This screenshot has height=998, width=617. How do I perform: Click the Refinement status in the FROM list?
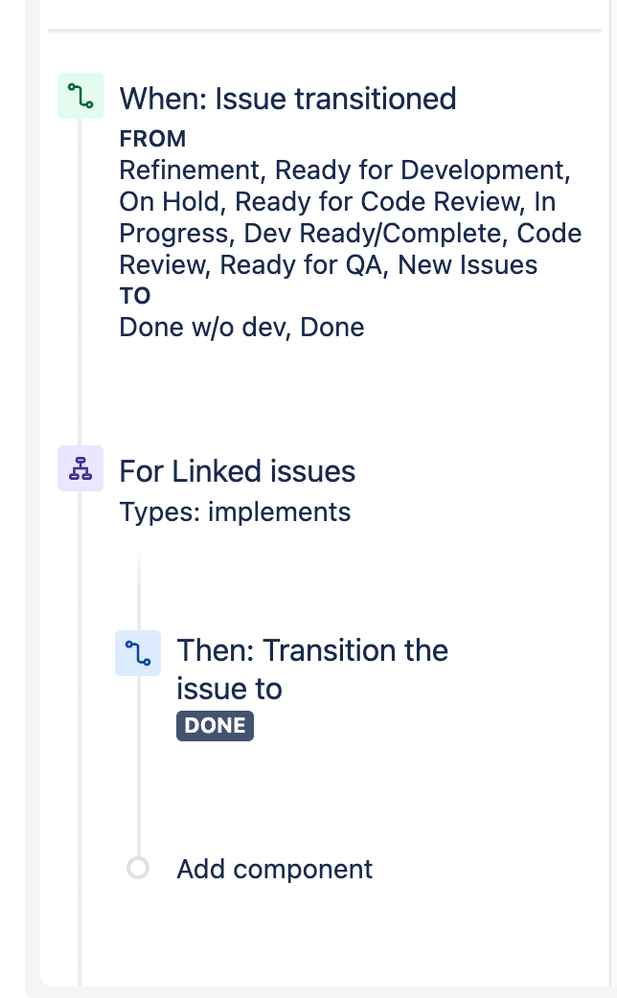coord(173,170)
